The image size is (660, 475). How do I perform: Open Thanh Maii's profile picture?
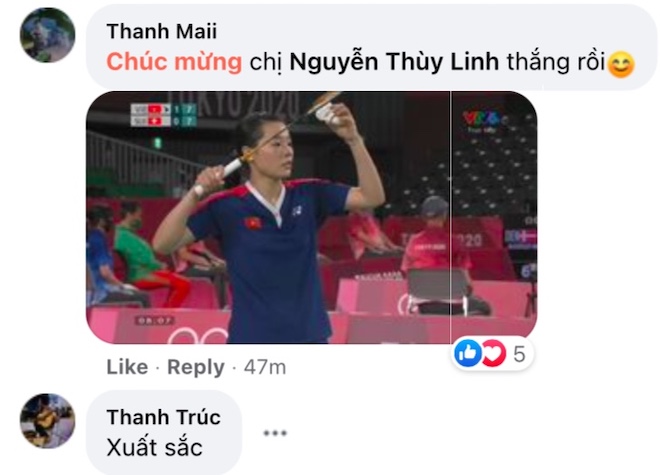tap(48, 35)
